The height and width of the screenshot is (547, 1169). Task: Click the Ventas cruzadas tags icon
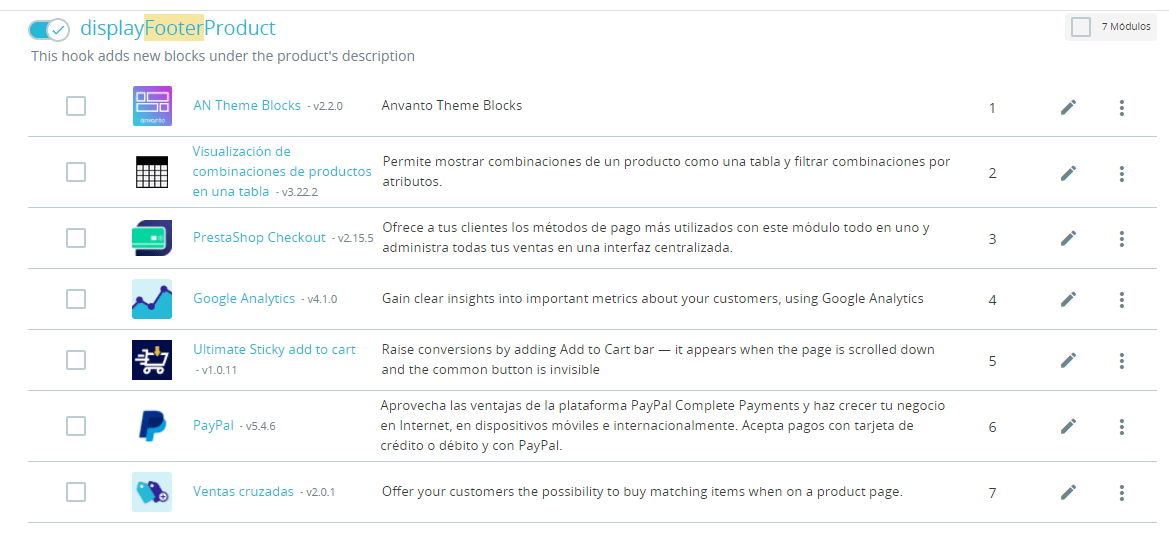[x=152, y=492]
